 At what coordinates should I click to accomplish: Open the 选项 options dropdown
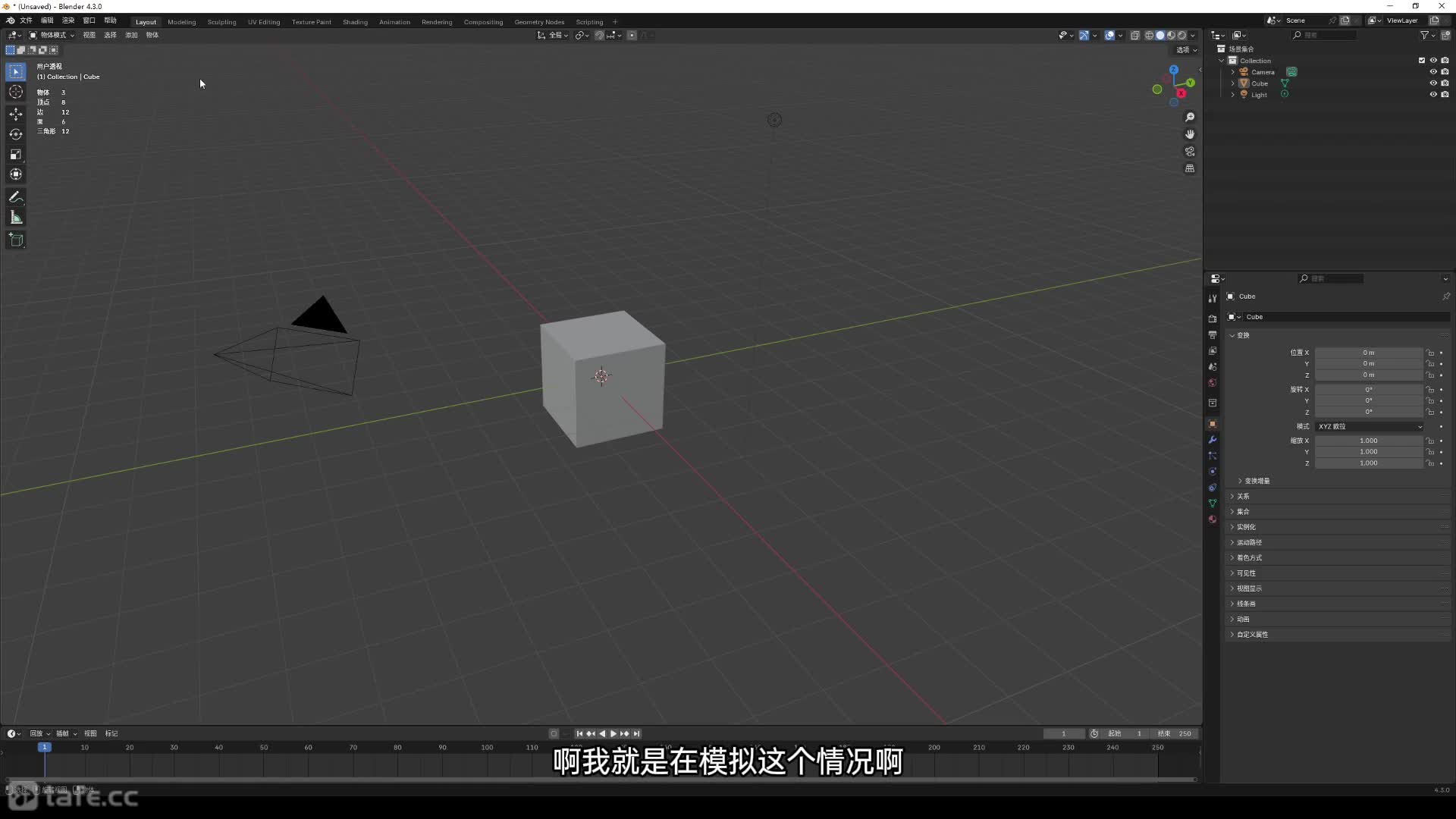(1187, 50)
